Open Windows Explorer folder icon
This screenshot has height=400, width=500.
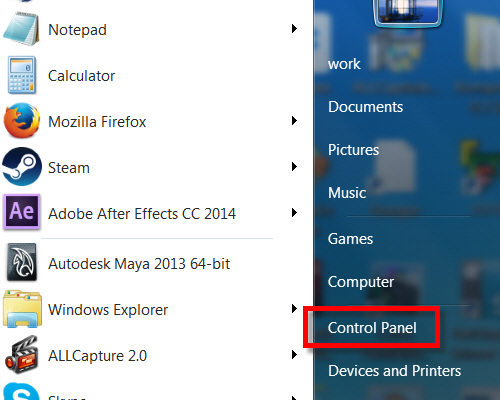pyautogui.click(x=22, y=309)
